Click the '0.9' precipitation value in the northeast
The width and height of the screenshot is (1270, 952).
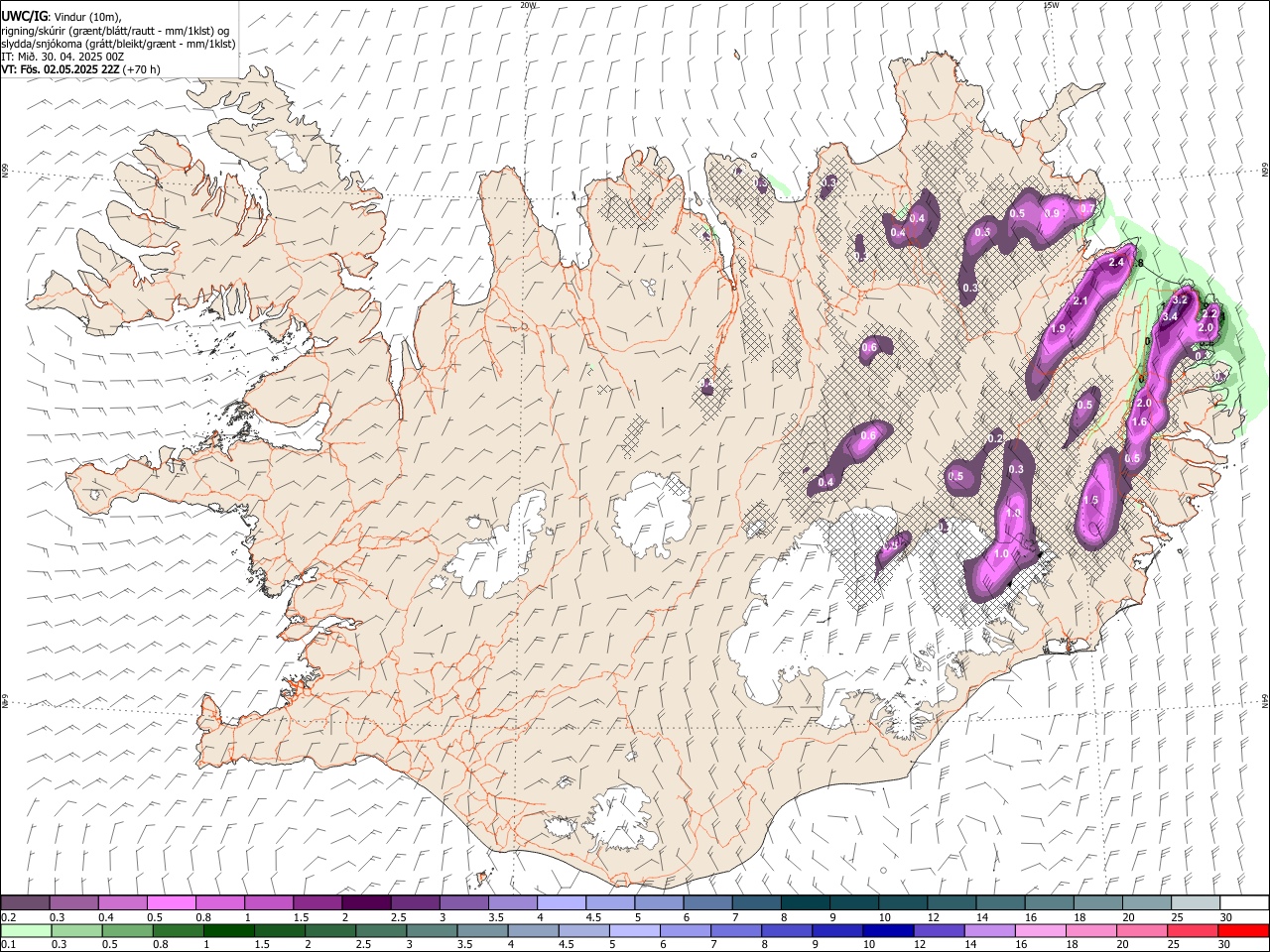coord(1052,213)
